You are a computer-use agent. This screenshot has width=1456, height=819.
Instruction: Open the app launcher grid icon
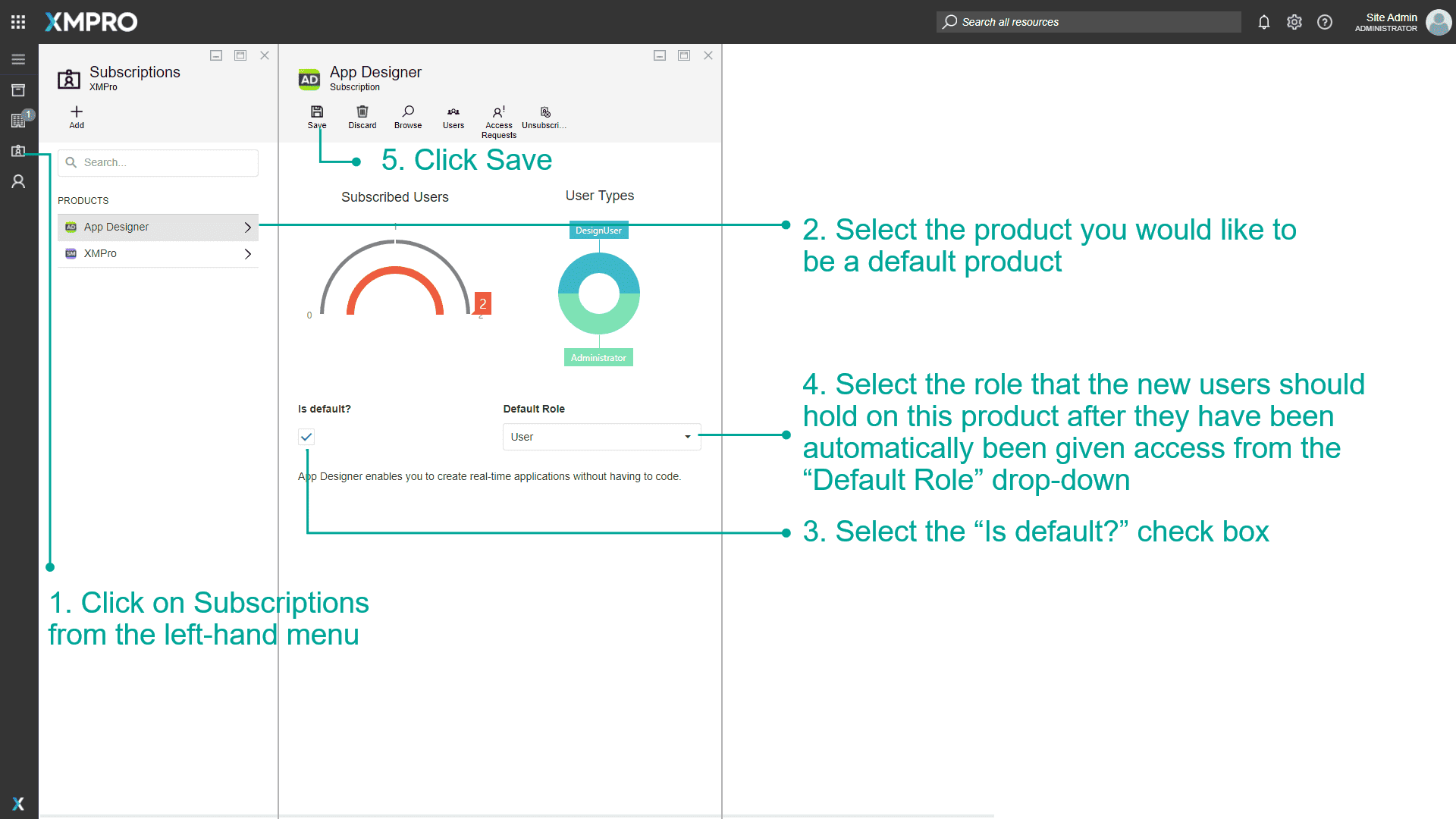pos(17,21)
